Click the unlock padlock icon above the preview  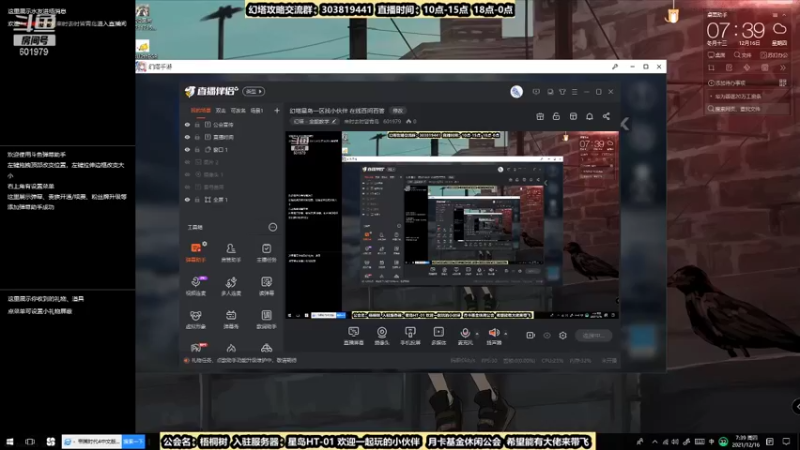click(x=556, y=116)
